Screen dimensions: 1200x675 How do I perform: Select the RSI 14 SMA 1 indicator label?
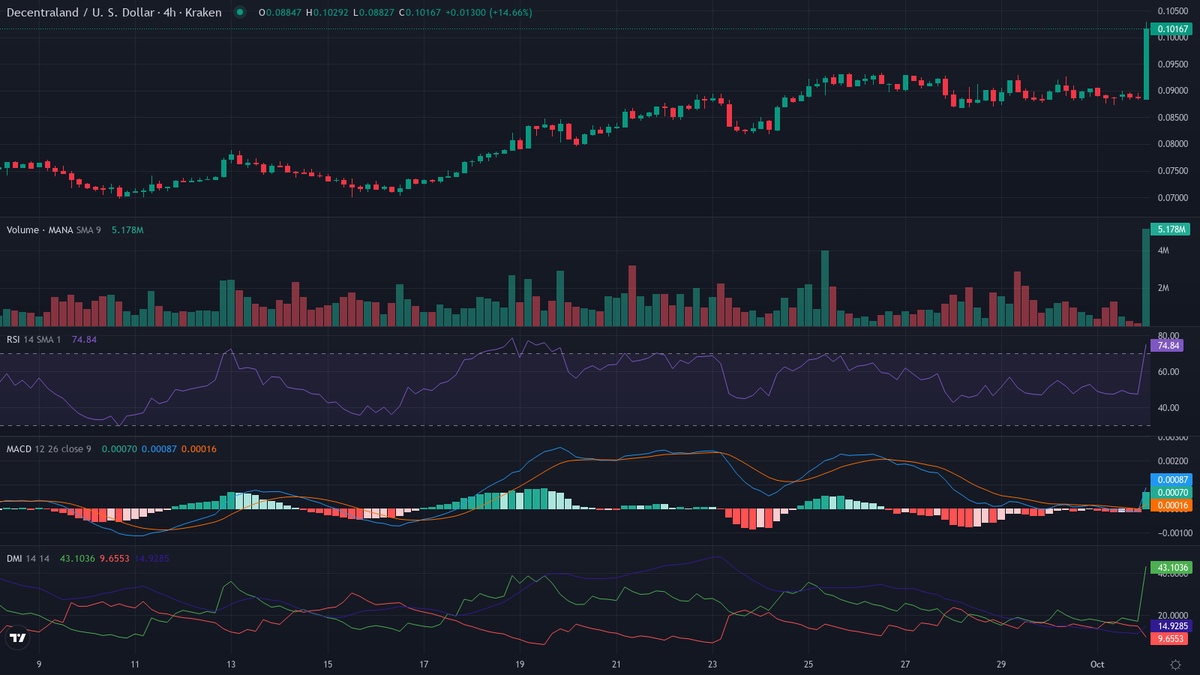click(x=36, y=339)
